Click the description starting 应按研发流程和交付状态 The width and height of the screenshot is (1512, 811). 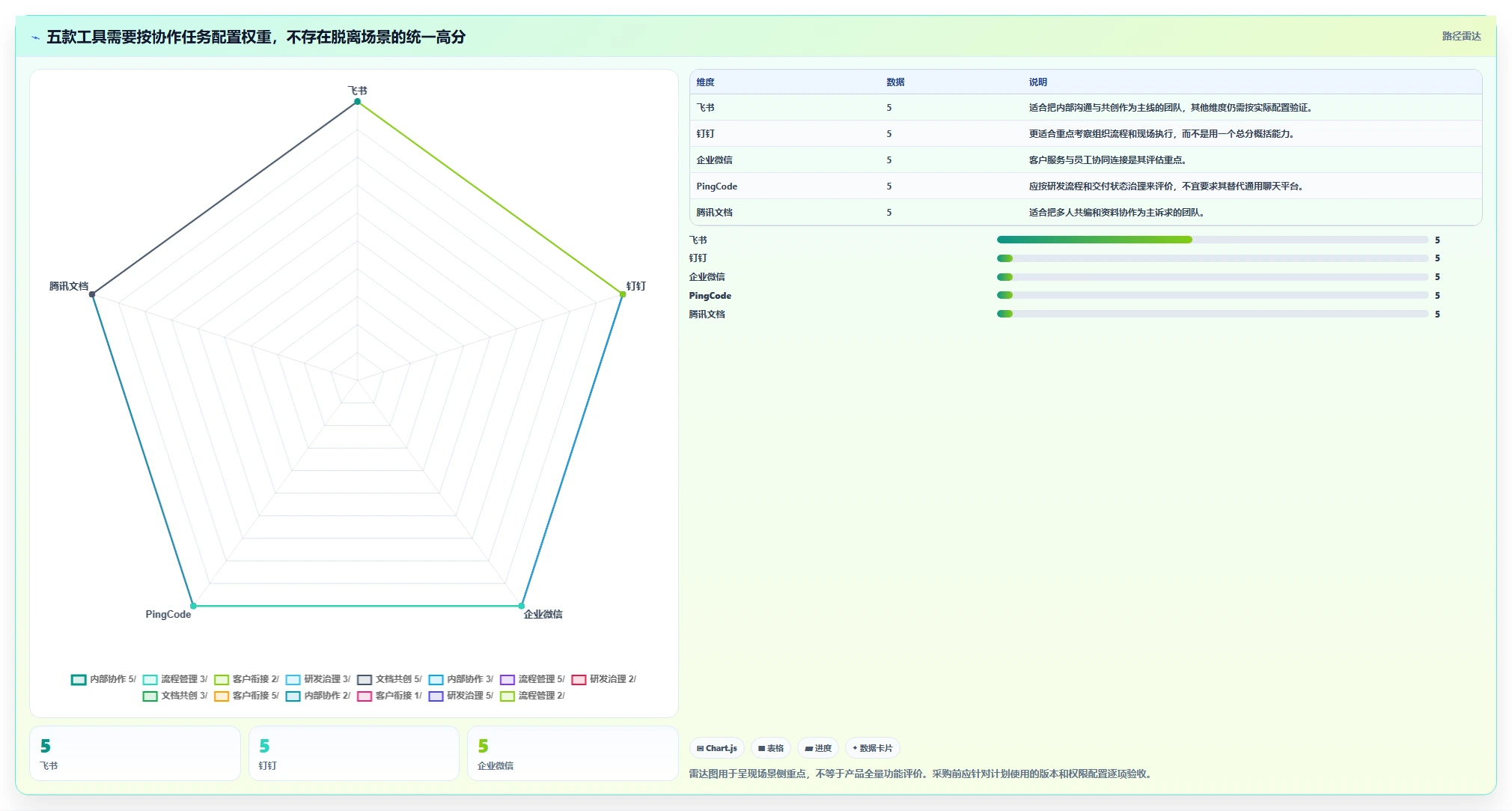click(1168, 186)
